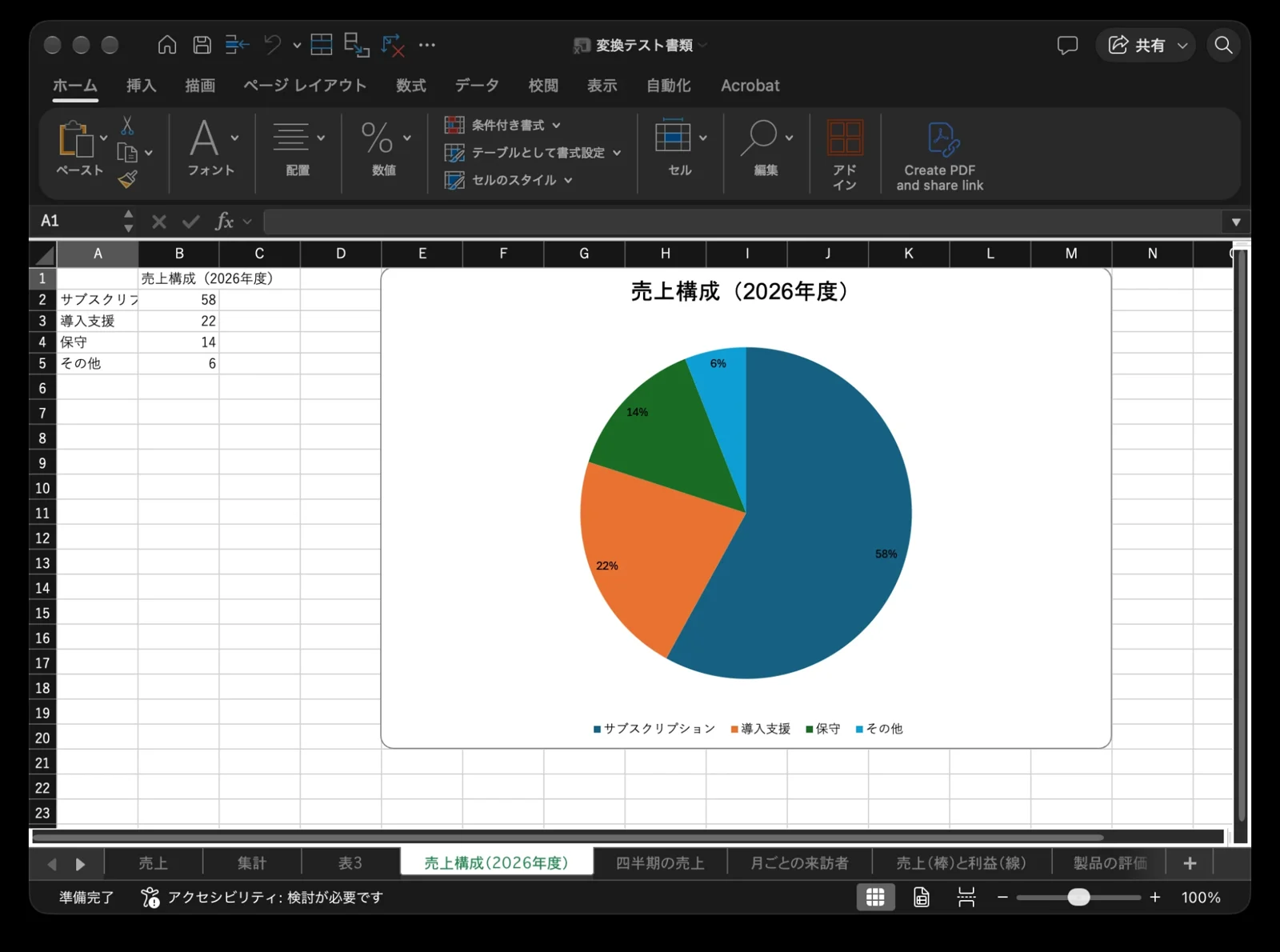The width and height of the screenshot is (1280, 952).
Task: Click the chart title 売上構成（2026年度）
Action: (740, 291)
